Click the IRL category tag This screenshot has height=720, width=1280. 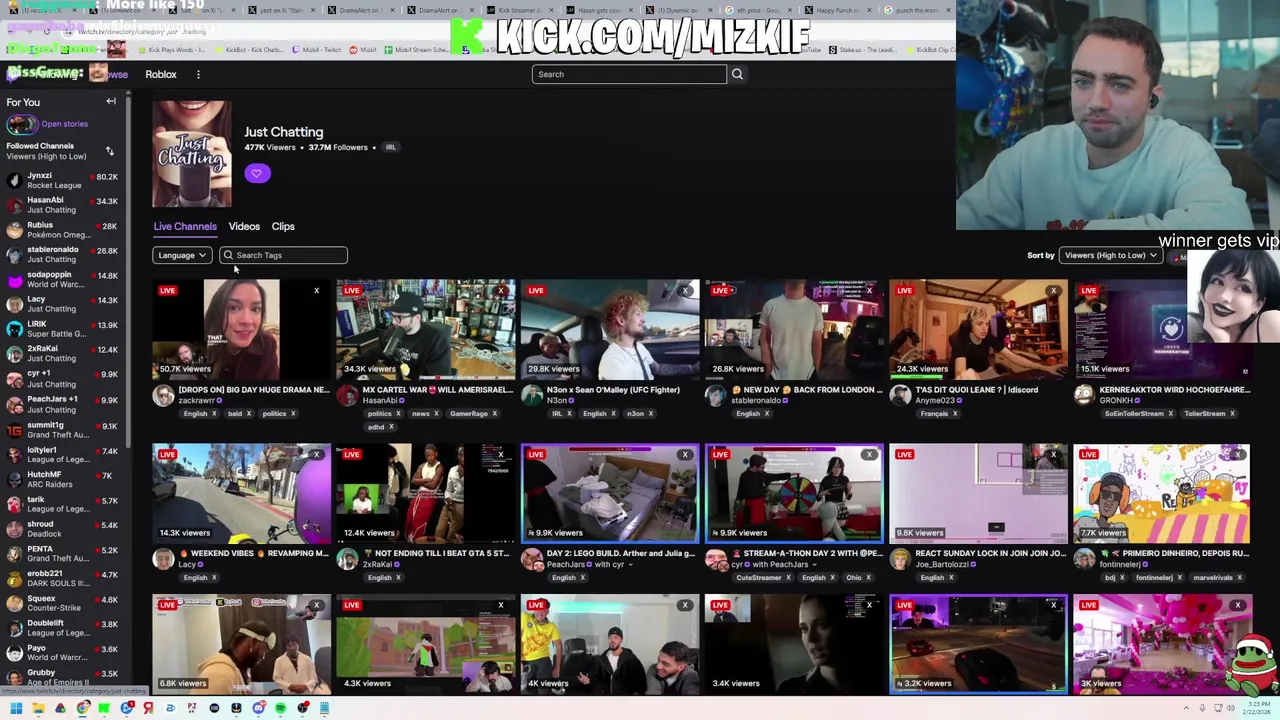click(390, 147)
